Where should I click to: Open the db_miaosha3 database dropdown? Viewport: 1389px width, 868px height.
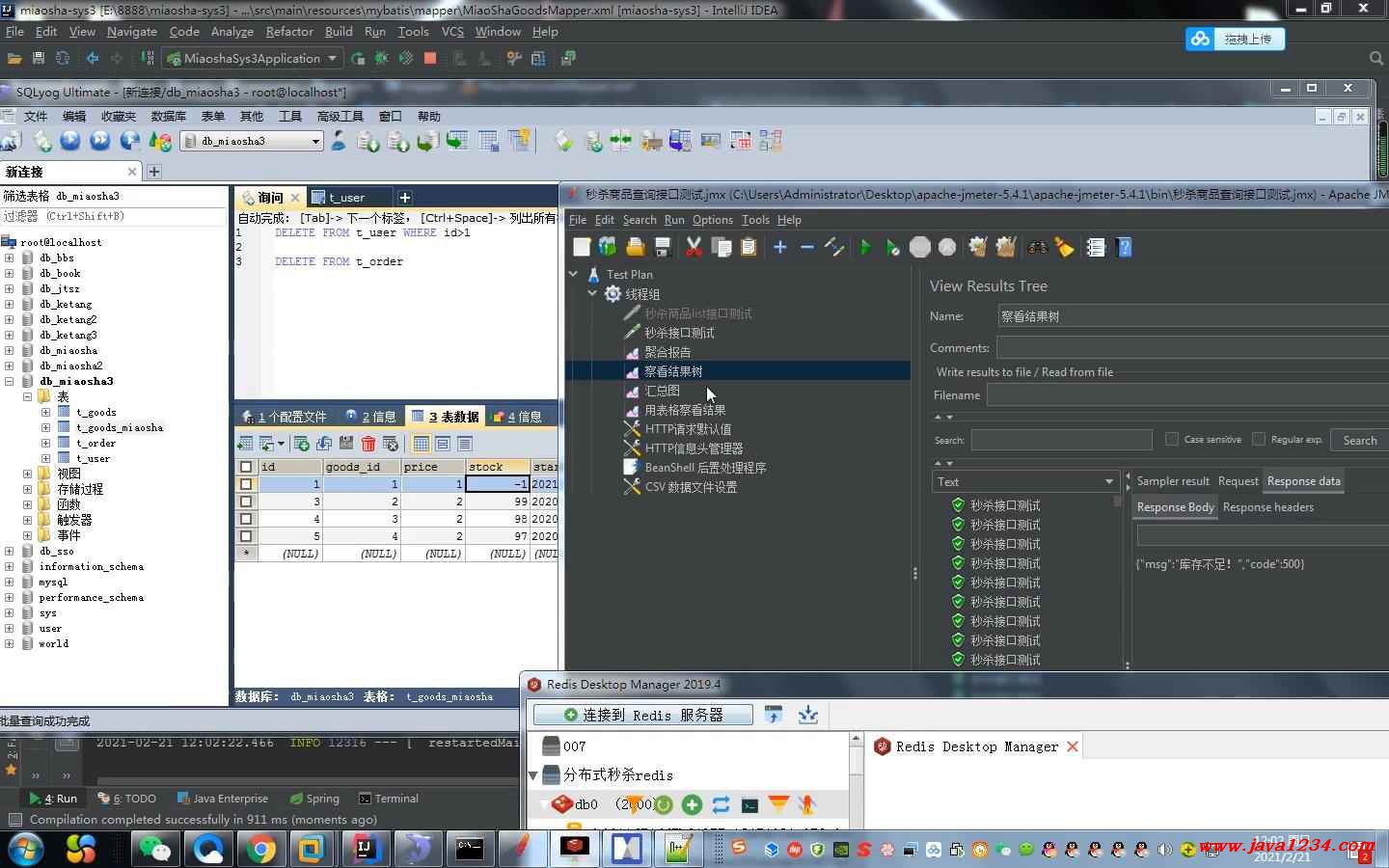tap(315, 141)
